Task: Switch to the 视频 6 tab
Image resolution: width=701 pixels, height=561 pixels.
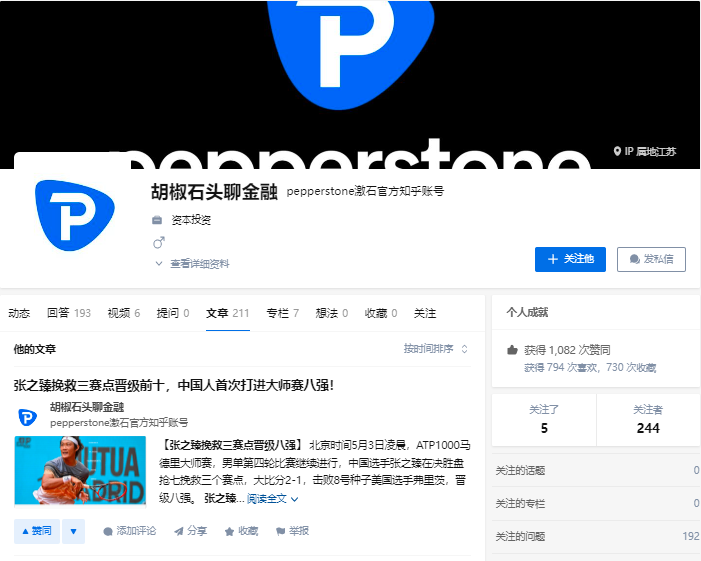Action: pos(124,313)
